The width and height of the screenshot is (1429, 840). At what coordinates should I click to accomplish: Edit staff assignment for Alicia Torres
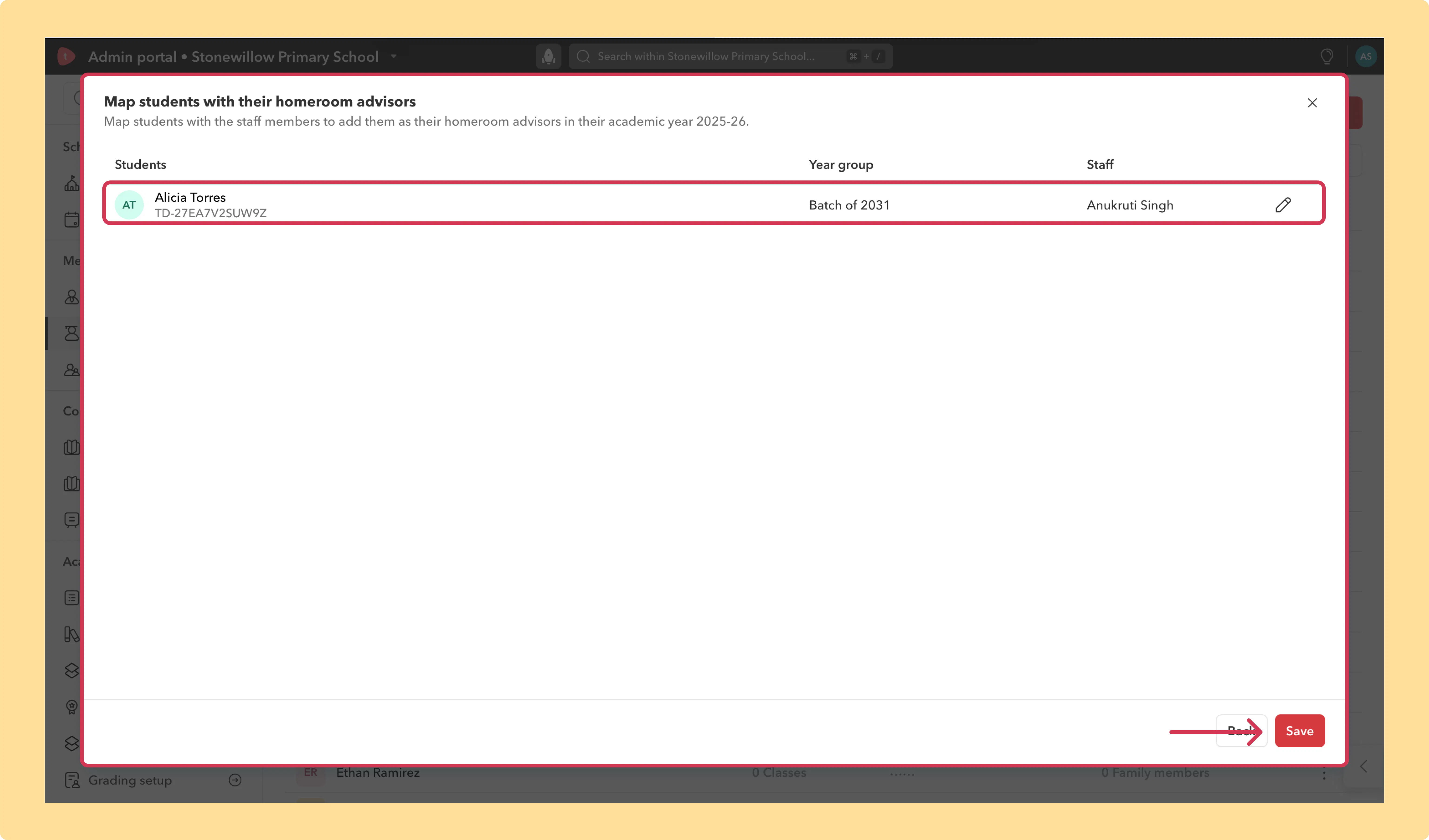tap(1283, 205)
